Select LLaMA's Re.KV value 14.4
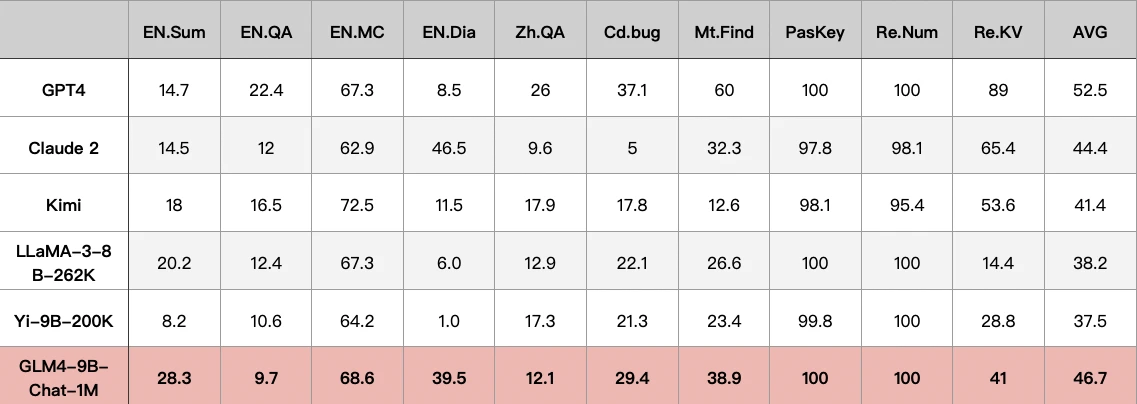Viewport: 1137px width, 404px height. (x=998, y=262)
